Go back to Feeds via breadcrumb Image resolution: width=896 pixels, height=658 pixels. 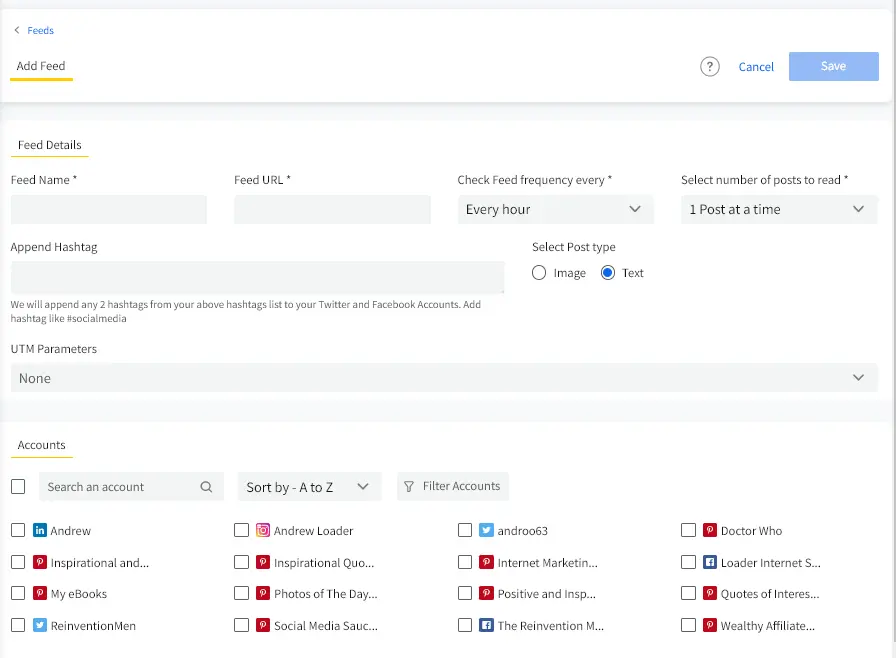[x=39, y=31]
